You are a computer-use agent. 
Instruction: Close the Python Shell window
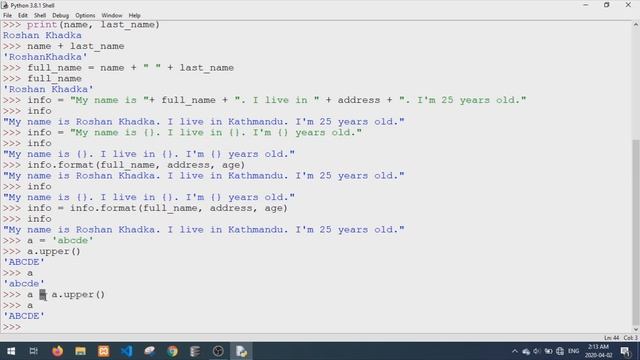click(x=628, y=5)
